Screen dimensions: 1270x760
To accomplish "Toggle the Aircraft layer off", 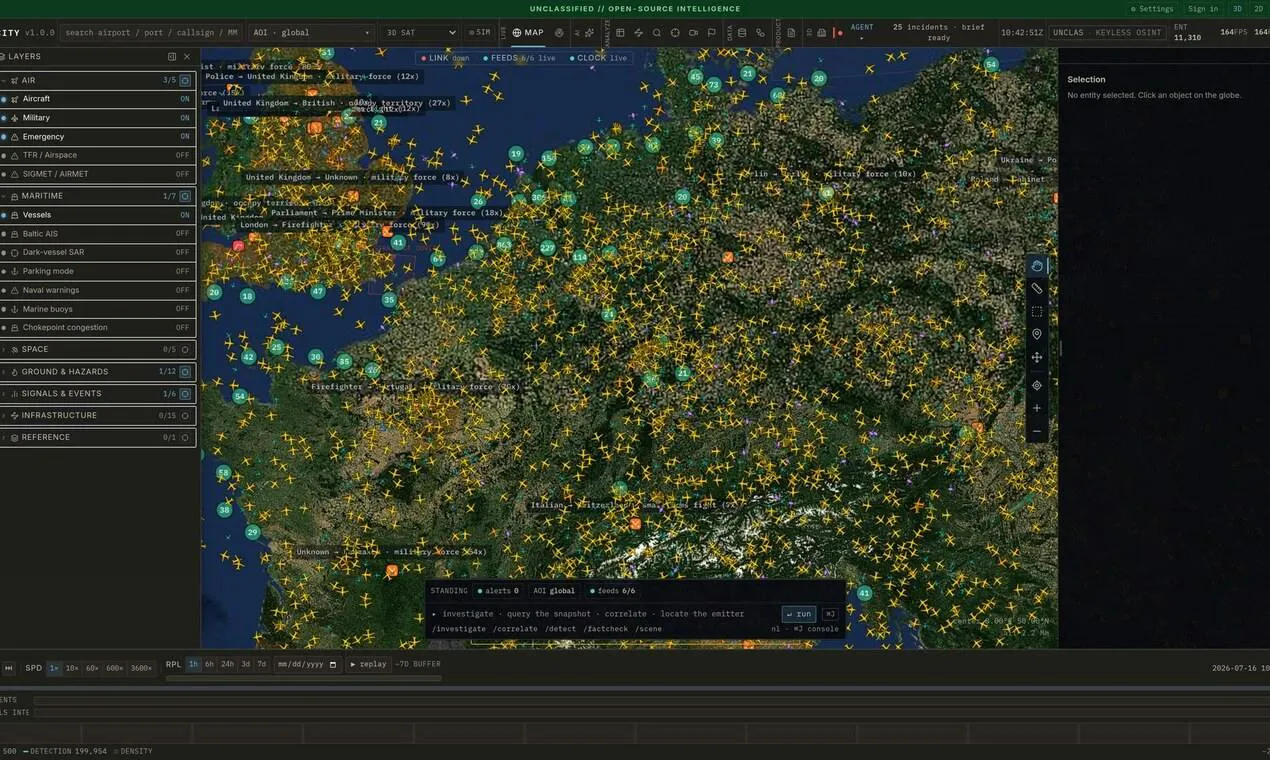I will (97, 99).
